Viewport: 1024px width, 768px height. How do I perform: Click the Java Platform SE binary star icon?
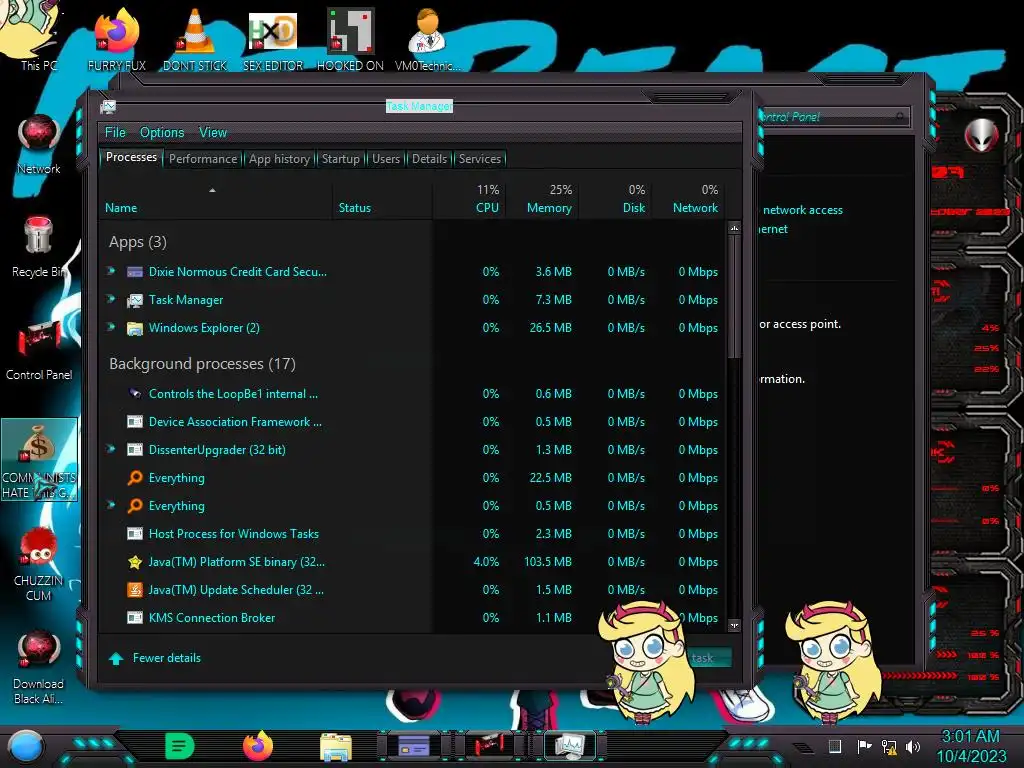135,562
